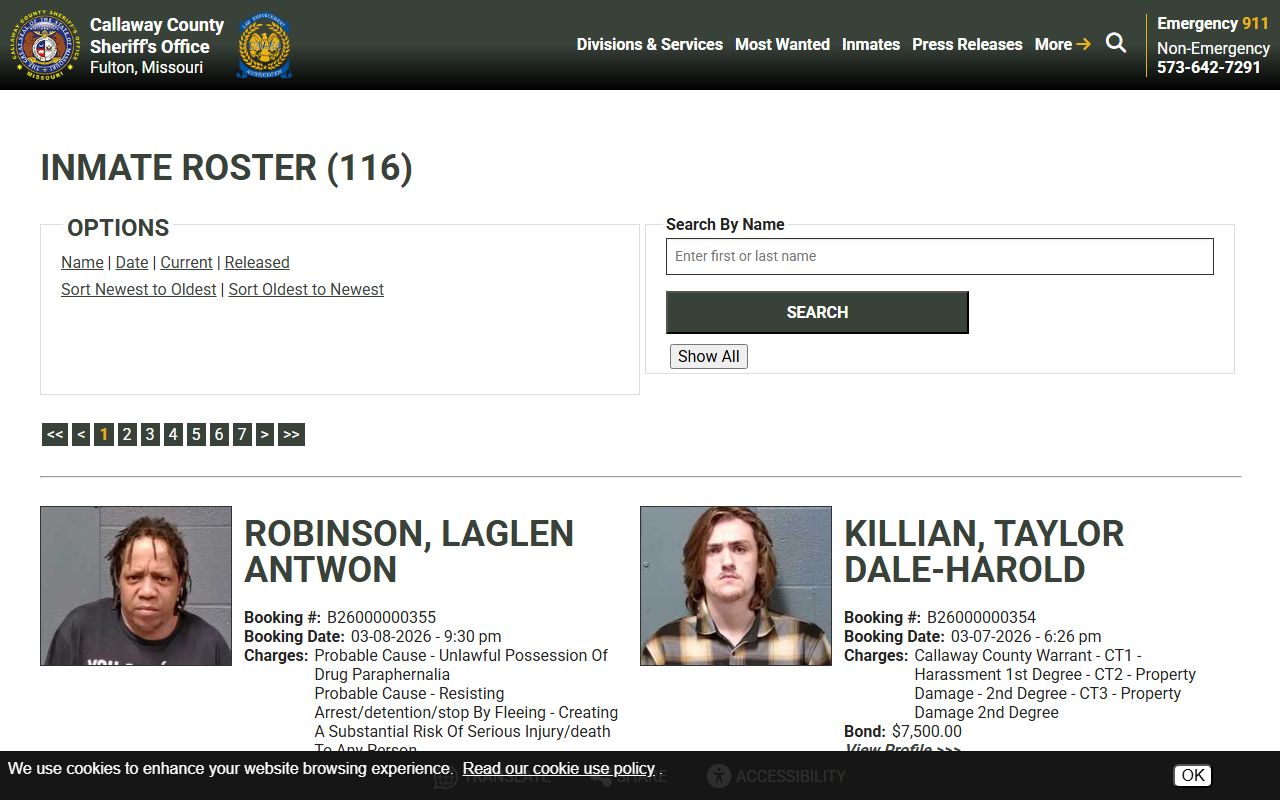Click the gold accreditation badge emblem

point(264,45)
